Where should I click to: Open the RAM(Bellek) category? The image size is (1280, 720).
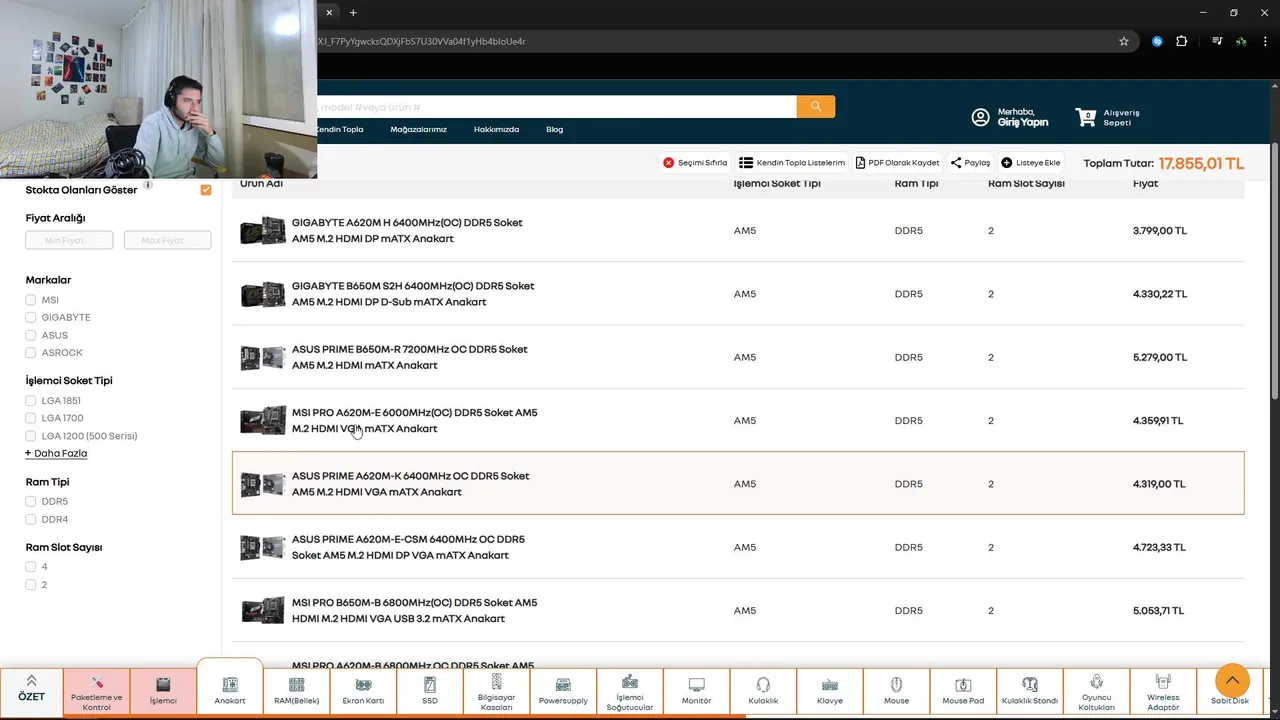point(297,691)
